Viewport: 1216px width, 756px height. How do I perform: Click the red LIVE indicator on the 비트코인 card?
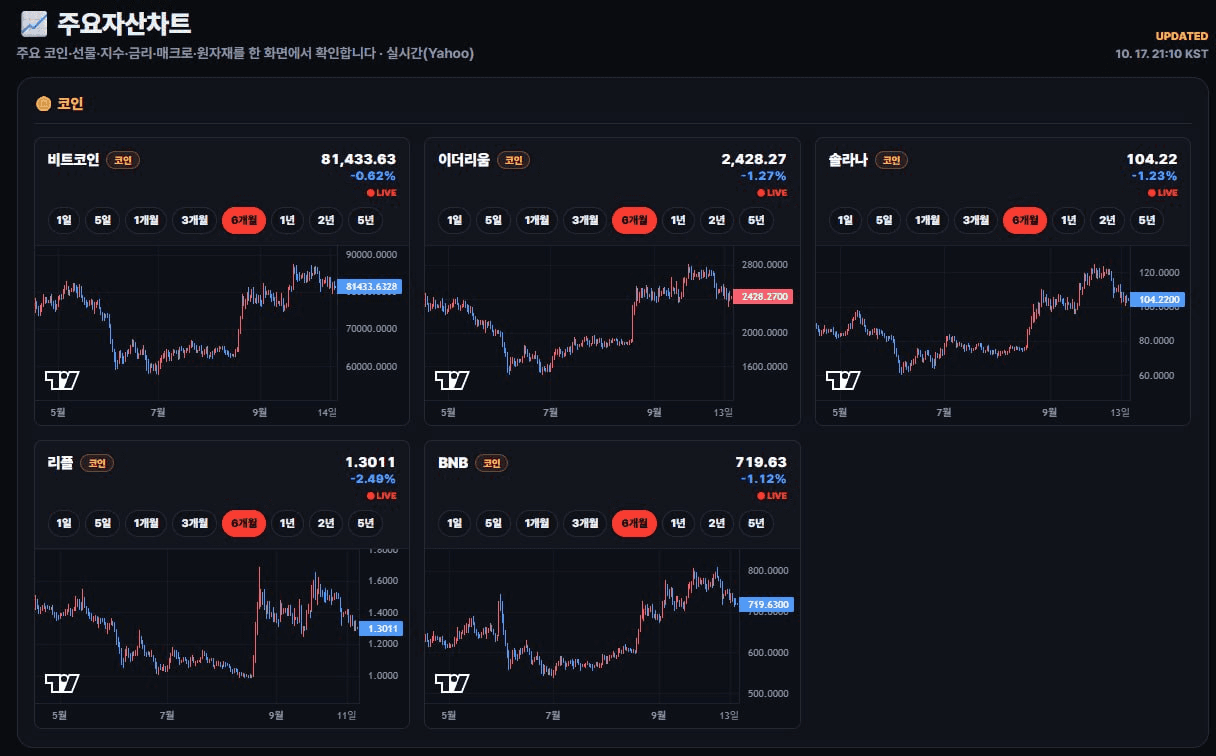(x=381, y=192)
